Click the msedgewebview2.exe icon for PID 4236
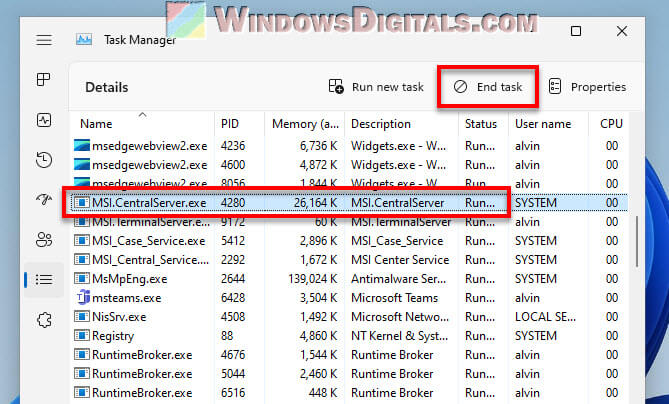This screenshot has height=404, width=669. point(82,145)
